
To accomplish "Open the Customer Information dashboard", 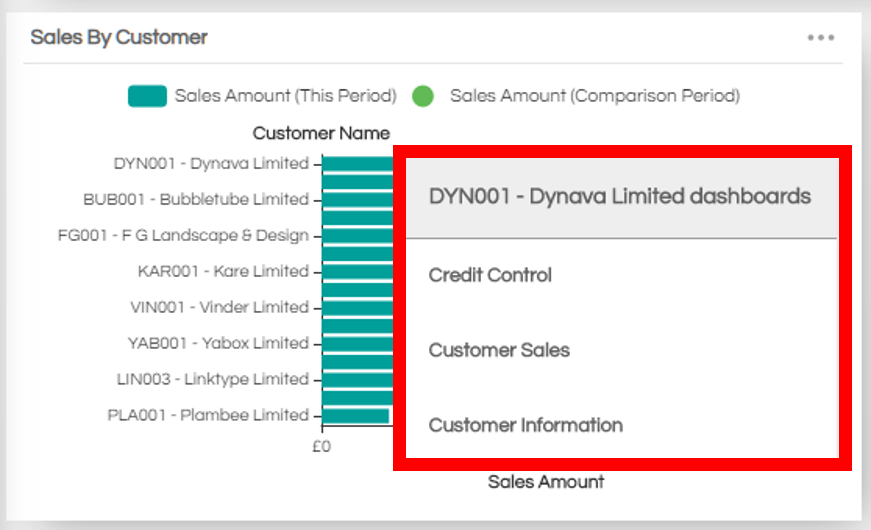I will pos(525,425).
